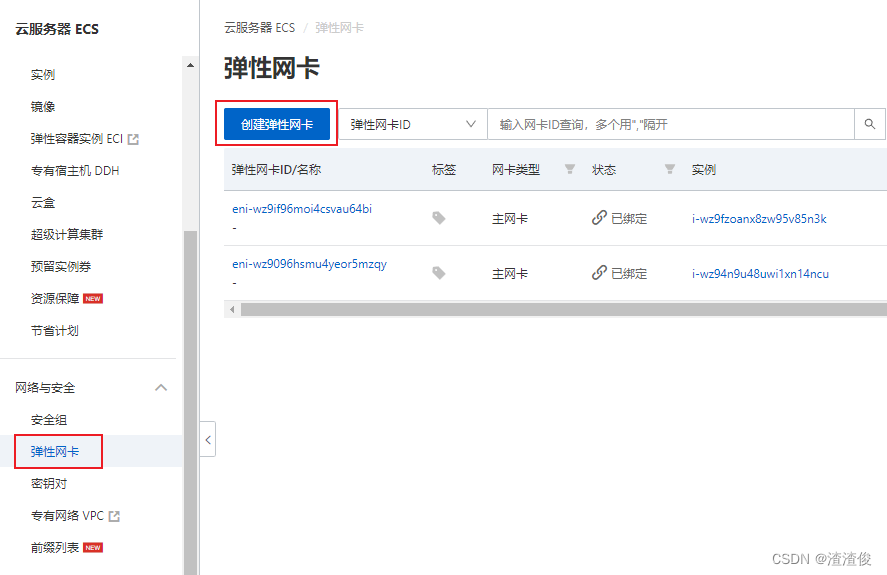Open tag icon for eni-wz9if96moi4csvau64bi row

pos(438,218)
